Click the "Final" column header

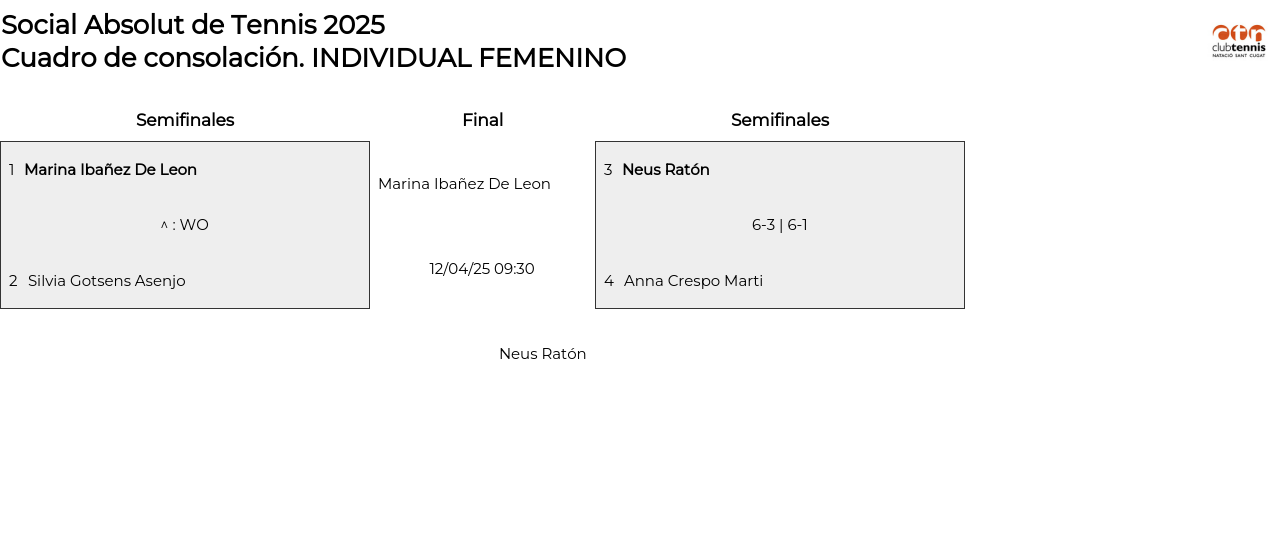482,120
